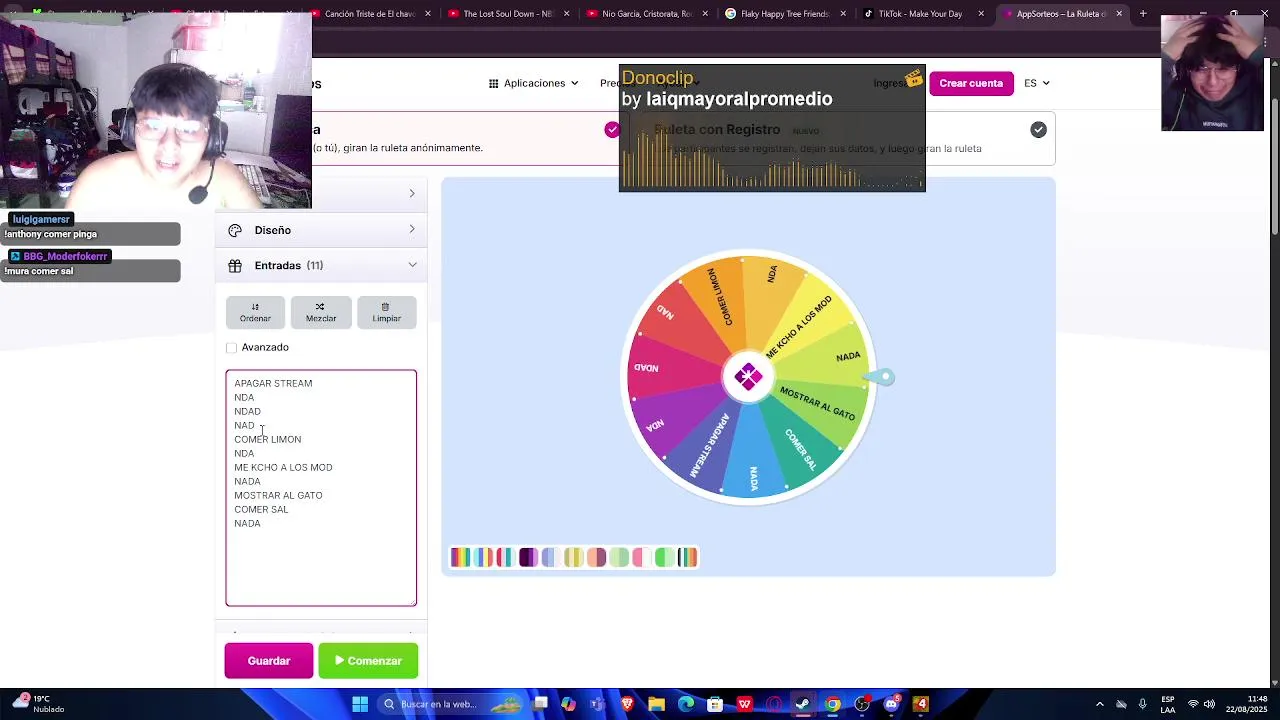
Task: Click the APAGAR STREAM entry line
Action: (x=273, y=383)
